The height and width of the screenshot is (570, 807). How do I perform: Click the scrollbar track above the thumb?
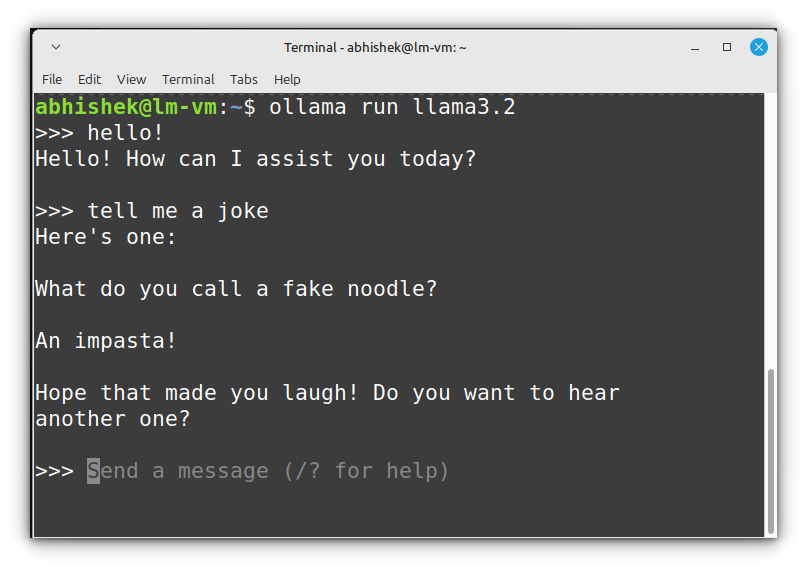click(770, 230)
